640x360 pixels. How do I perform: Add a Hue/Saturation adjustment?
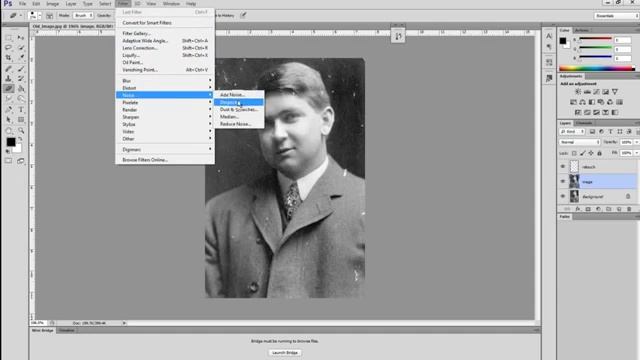(x=573, y=102)
